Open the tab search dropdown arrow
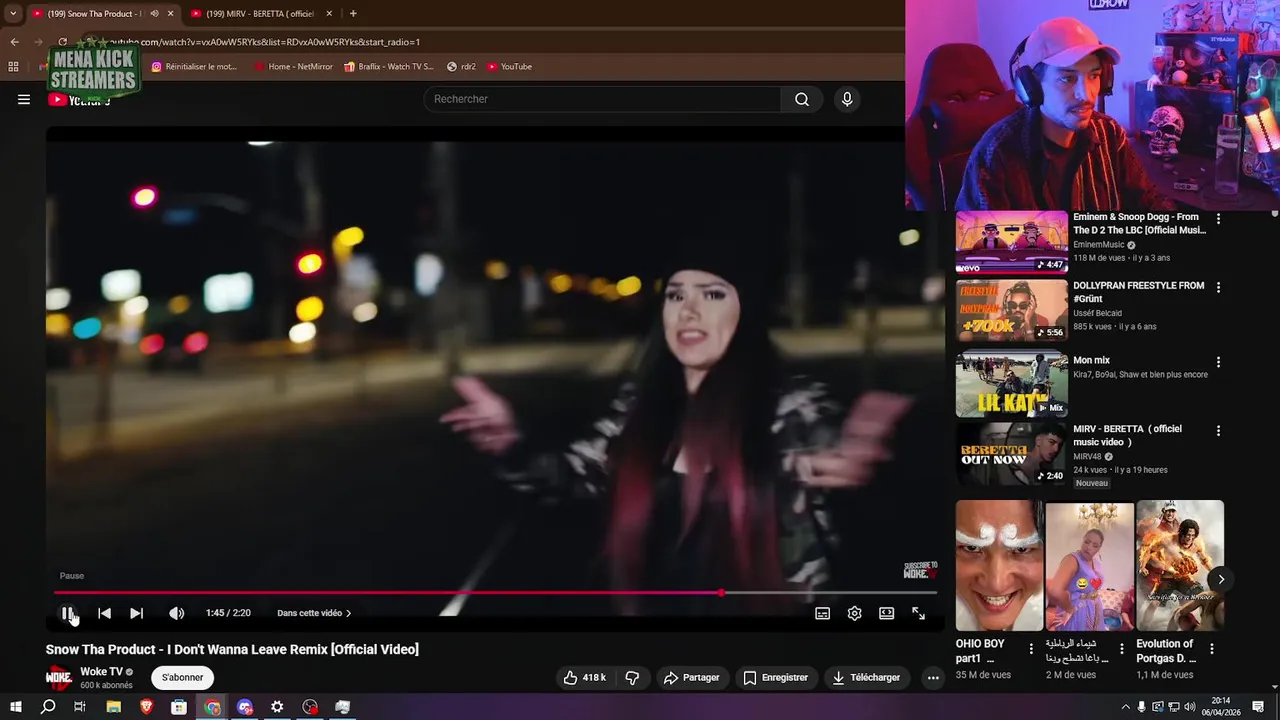The height and width of the screenshot is (720, 1280). (13, 13)
